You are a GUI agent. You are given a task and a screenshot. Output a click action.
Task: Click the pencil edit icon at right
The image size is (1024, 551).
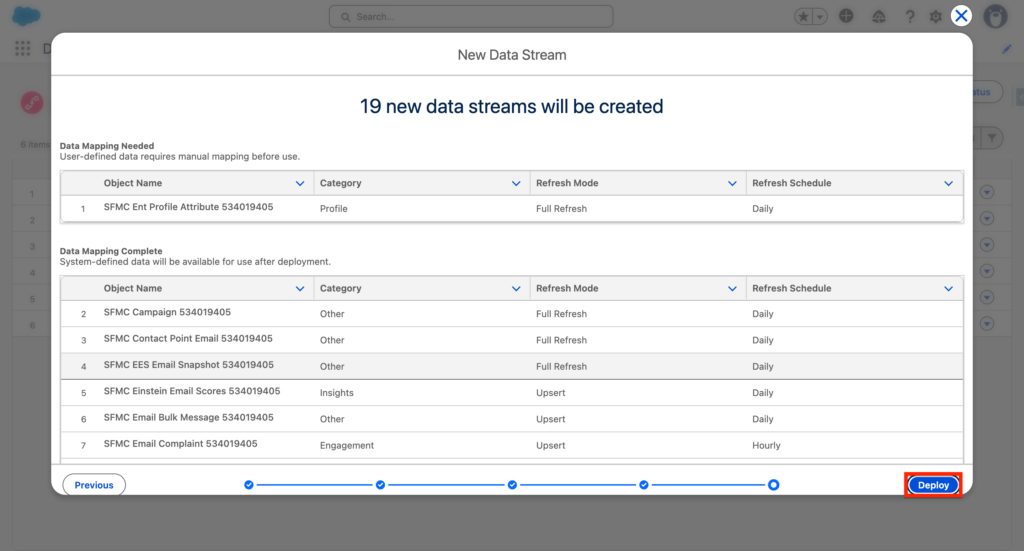[1007, 48]
